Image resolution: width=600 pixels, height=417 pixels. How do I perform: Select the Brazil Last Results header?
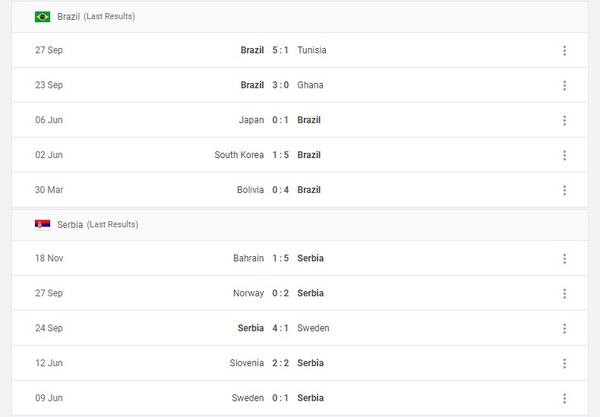96,17
